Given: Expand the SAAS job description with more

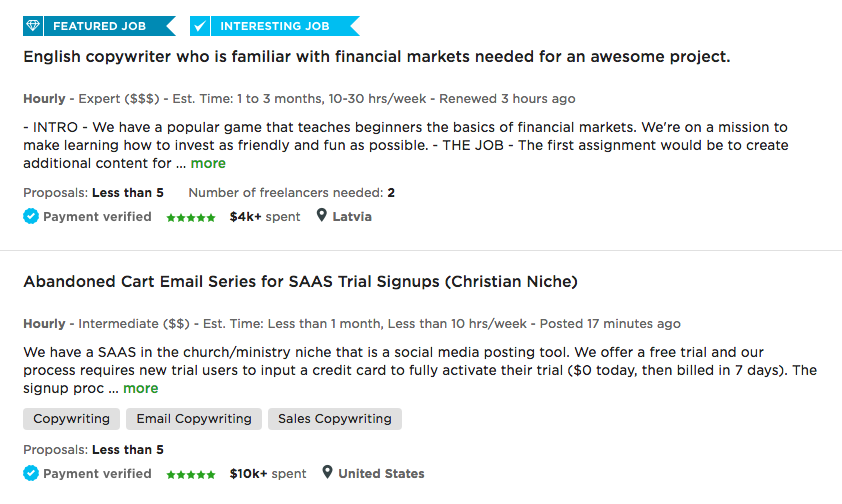Looking at the screenshot, I should pos(141,388).
